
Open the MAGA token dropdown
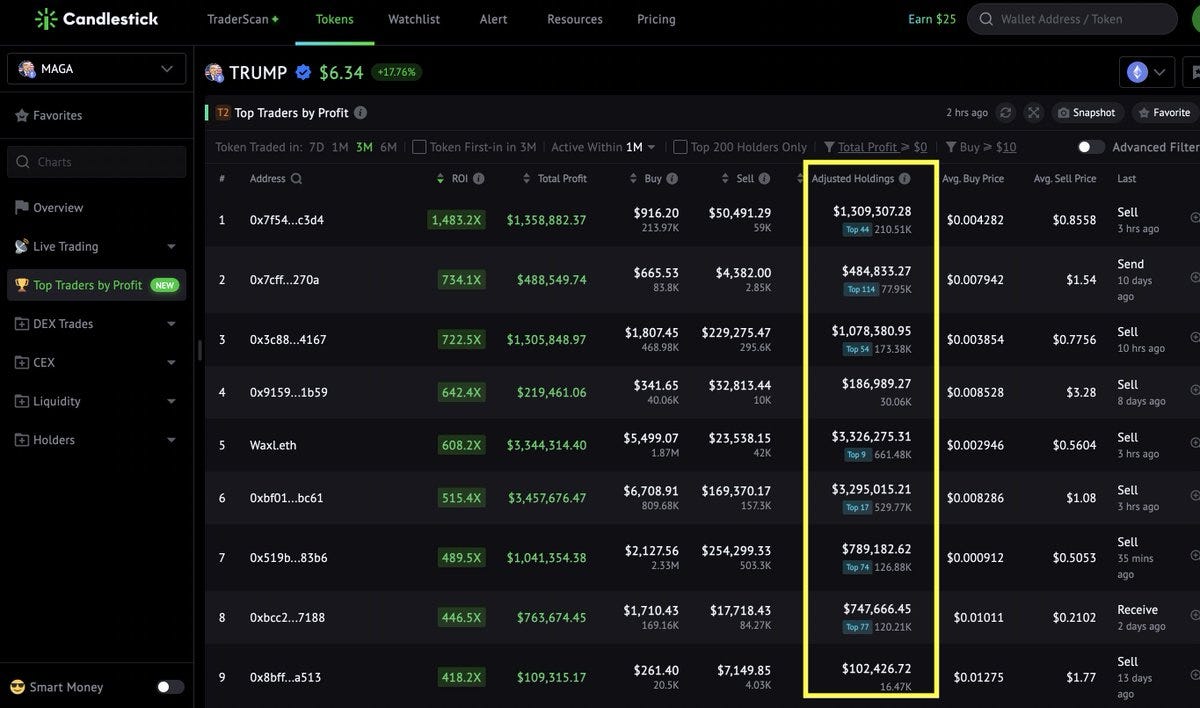click(x=96, y=69)
